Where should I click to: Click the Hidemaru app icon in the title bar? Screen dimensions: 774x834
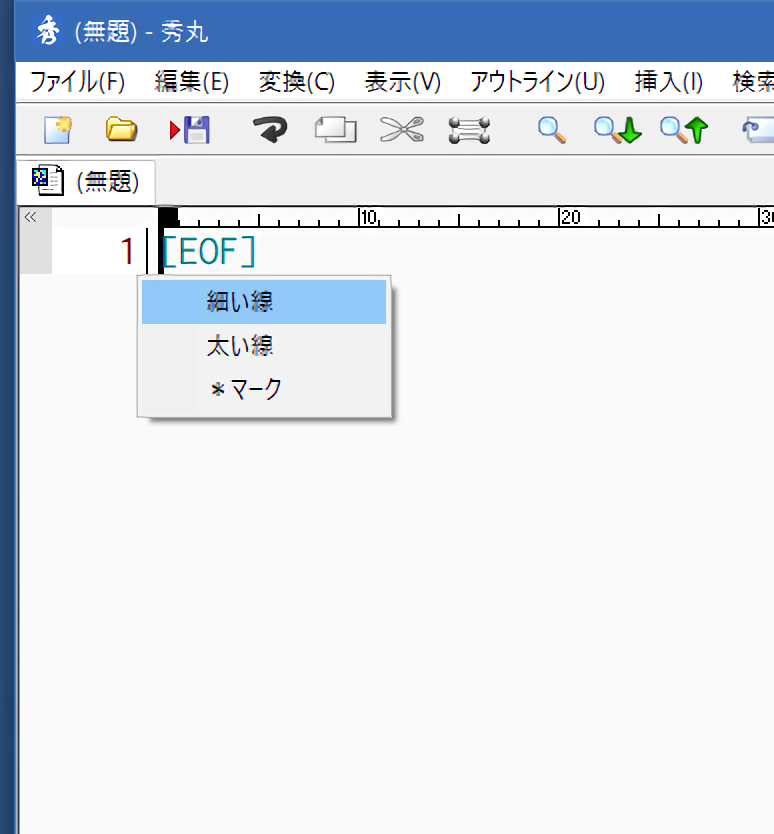[x=47, y=32]
